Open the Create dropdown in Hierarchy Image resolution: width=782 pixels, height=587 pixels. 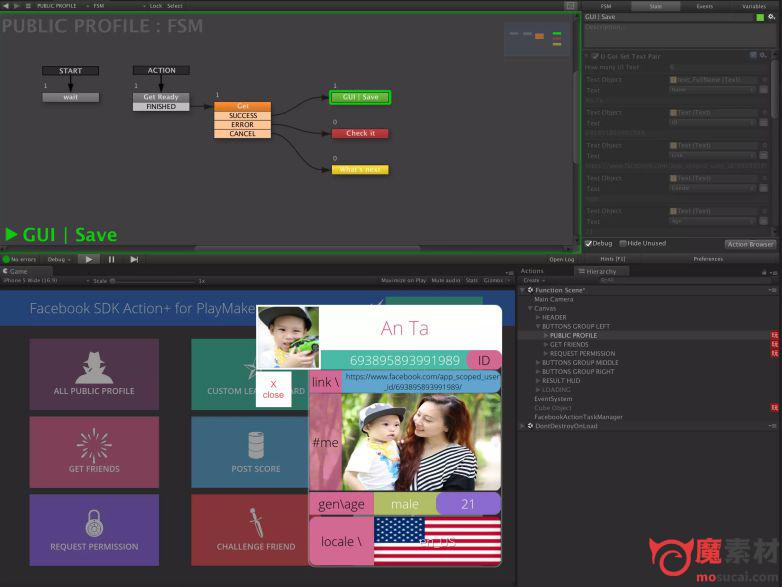(534, 280)
